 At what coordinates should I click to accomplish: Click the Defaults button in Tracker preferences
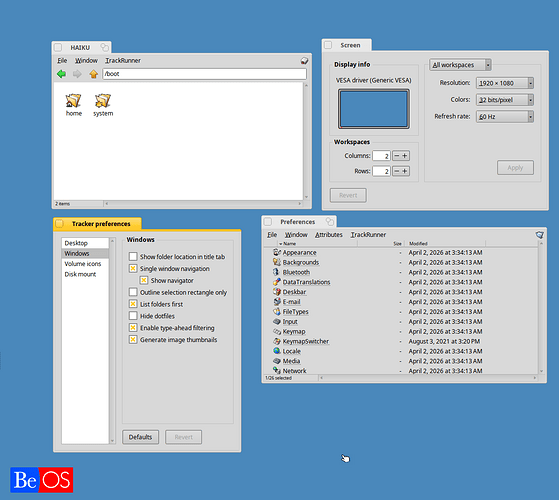[x=140, y=437]
